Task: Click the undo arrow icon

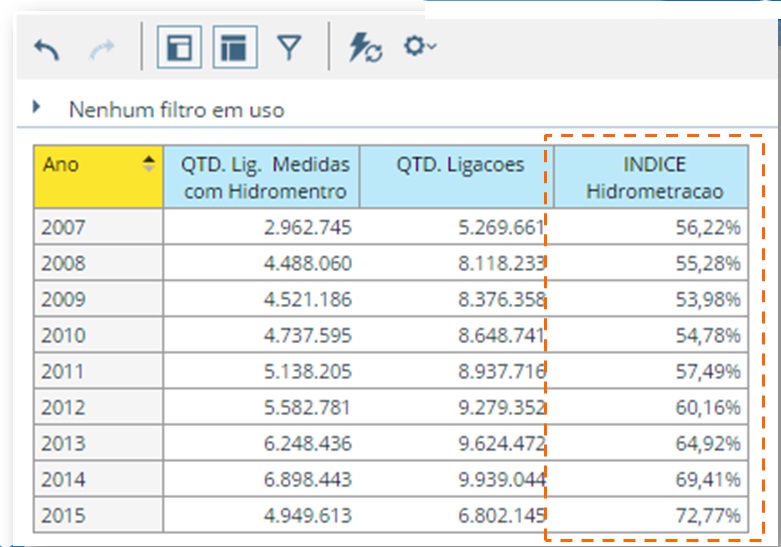Action: [47, 48]
